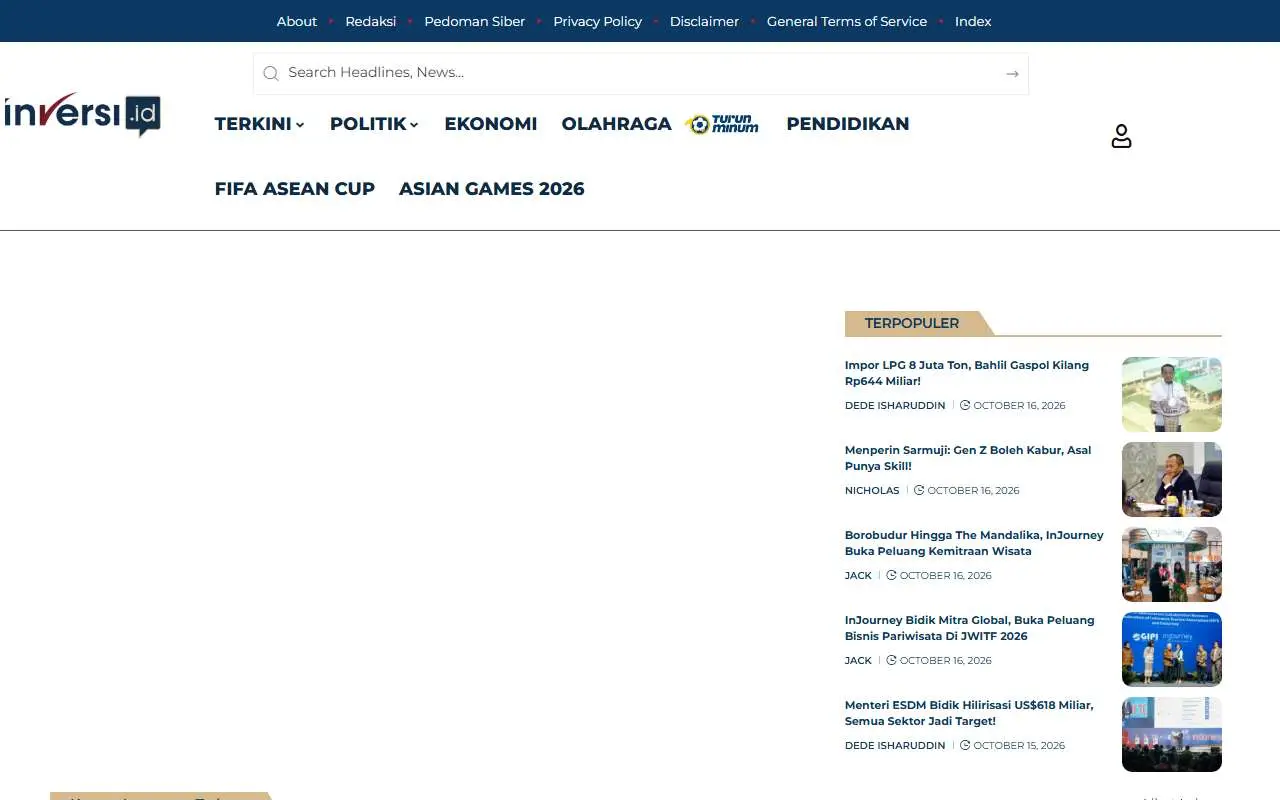
Task: Open the Redaksi page link
Action: point(371,21)
